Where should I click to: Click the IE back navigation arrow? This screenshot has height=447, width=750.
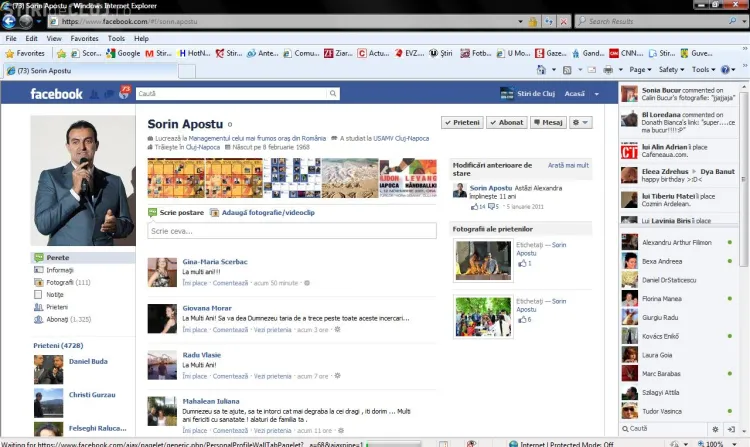12,20
